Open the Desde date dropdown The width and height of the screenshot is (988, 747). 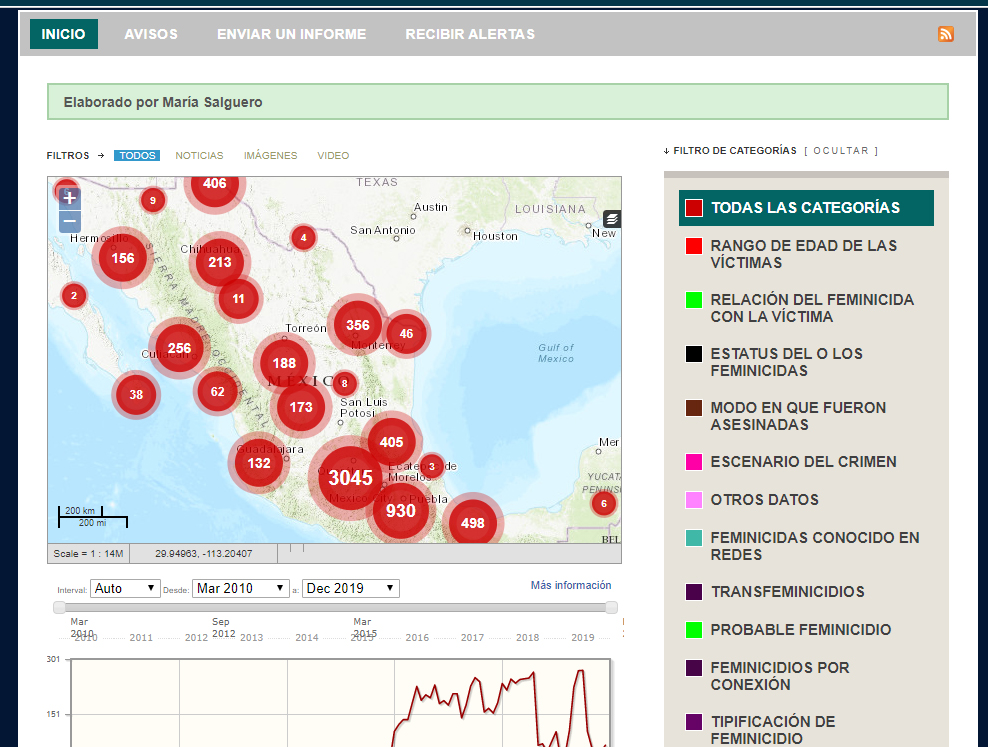241,588
